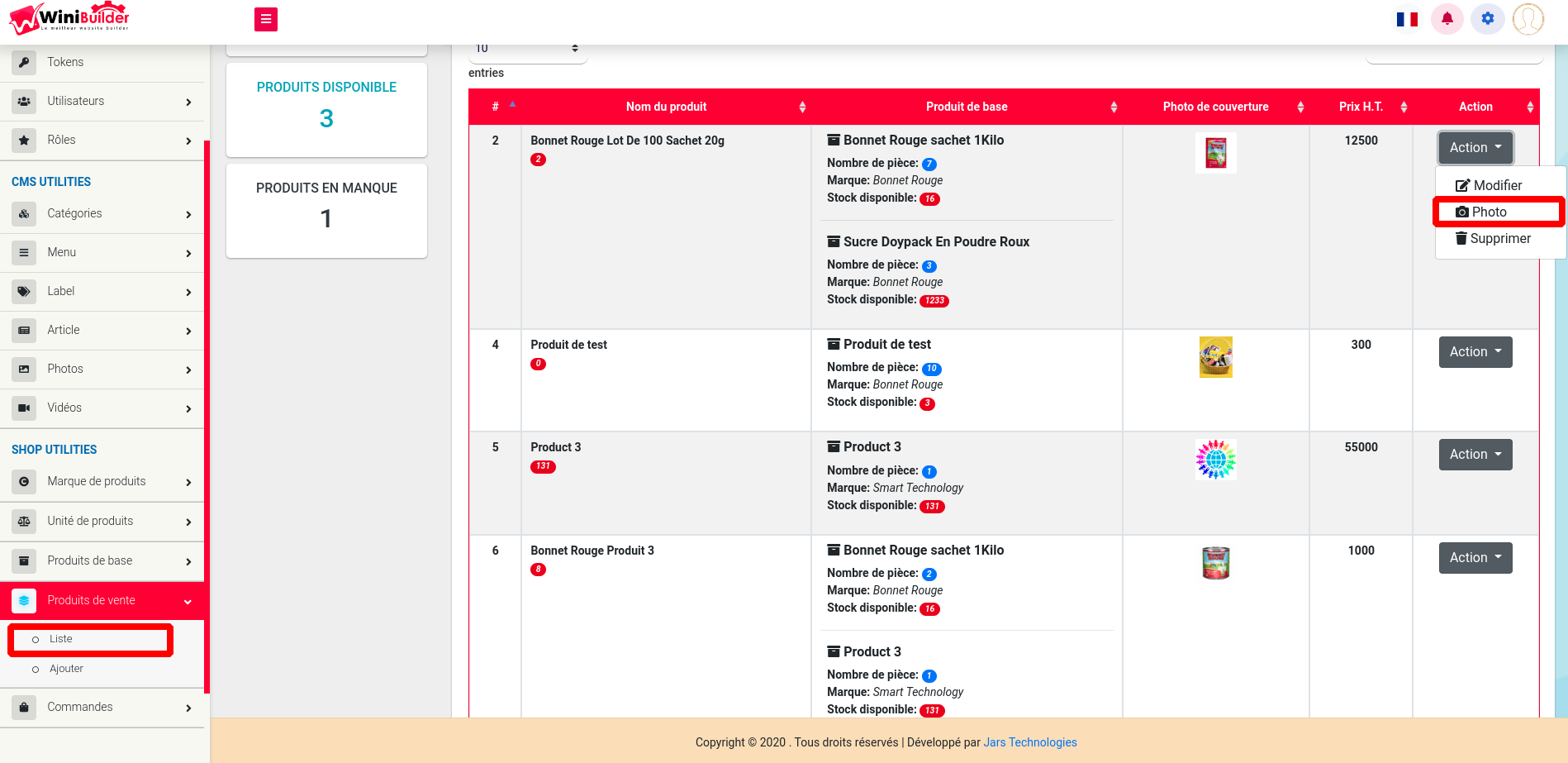1568x763 pixels.
Task: Click the Article newspaper icon
Action: (24, 330)
